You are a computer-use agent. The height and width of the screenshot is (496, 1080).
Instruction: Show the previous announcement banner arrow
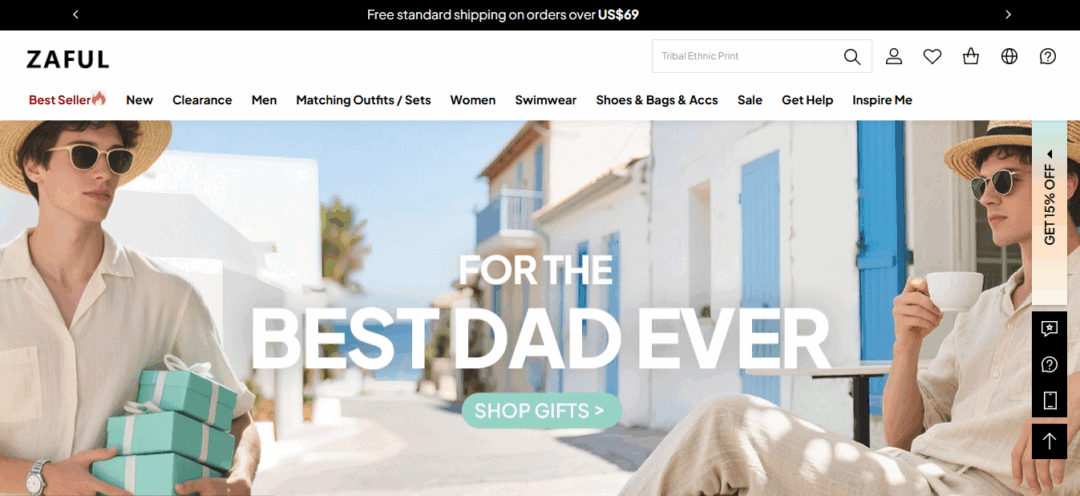click(x=76, y=14)
